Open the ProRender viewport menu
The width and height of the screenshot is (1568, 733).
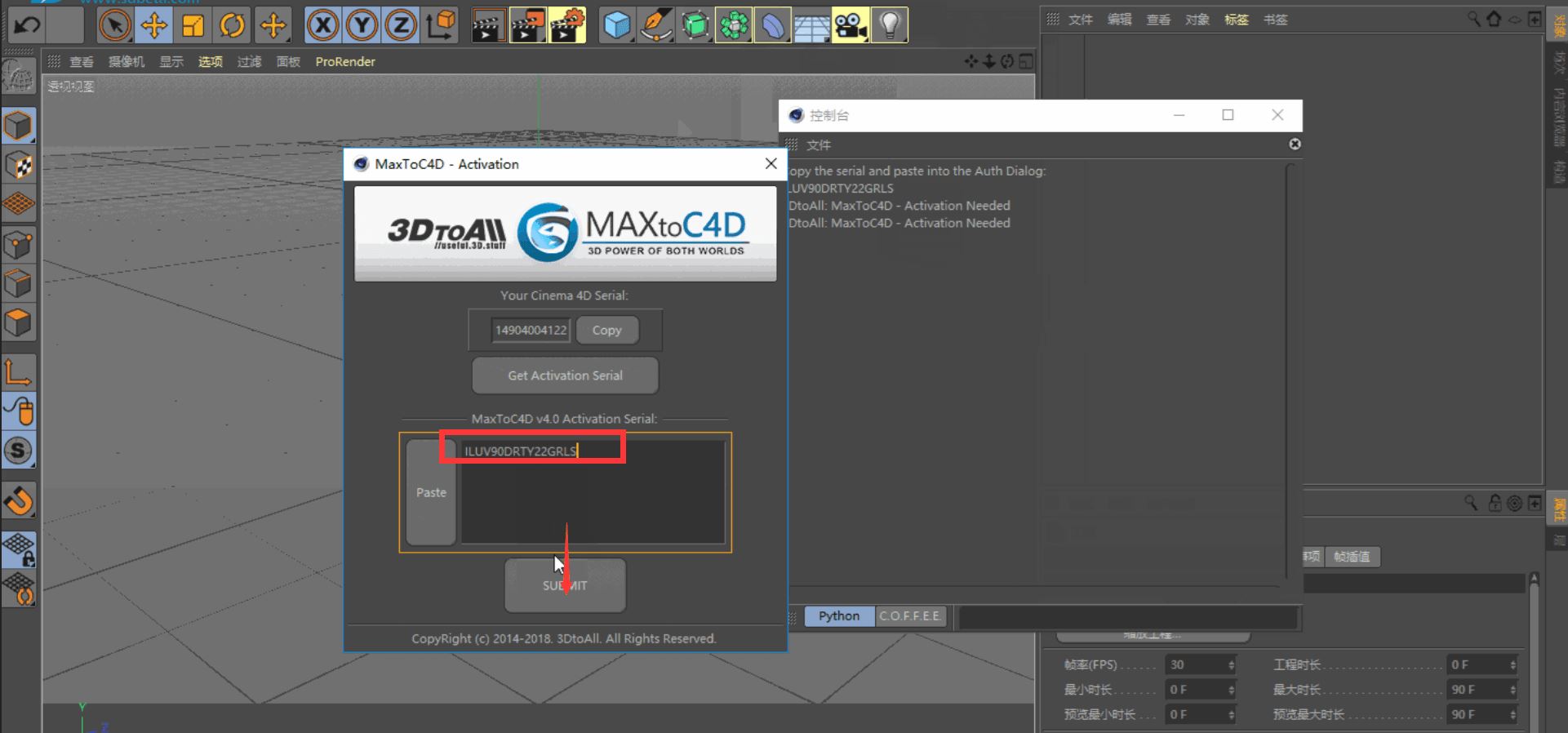[x=345, y=61]
